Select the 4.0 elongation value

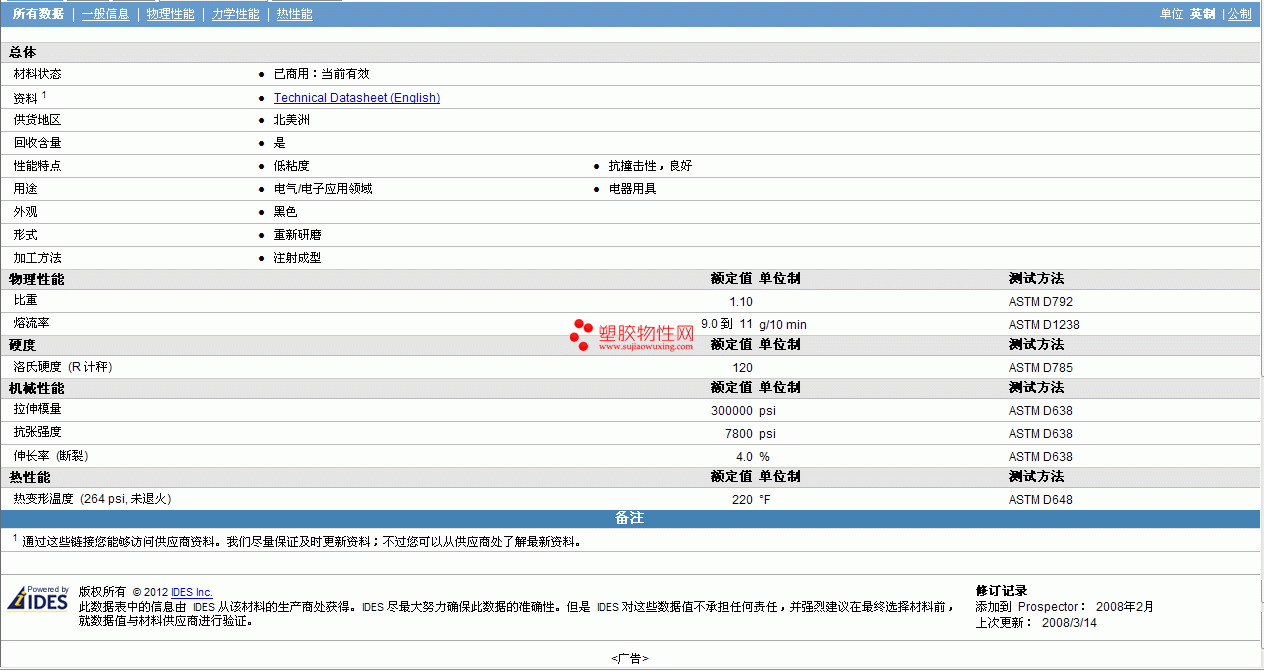[744, 457]
